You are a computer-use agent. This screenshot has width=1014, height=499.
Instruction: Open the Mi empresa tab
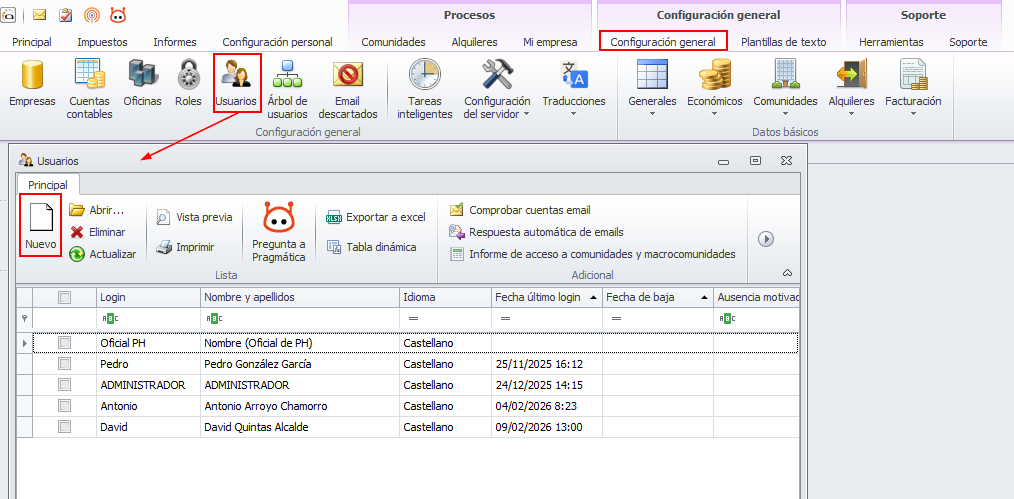click(550, 42)
